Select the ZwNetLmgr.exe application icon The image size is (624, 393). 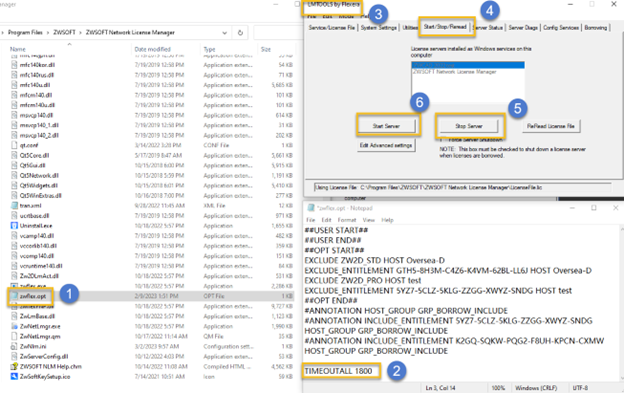[14, 326]
